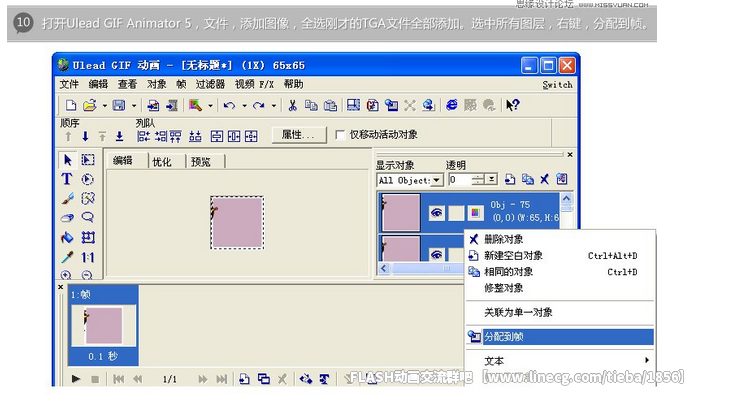Select the eyedropper tool

coord(67,257)
